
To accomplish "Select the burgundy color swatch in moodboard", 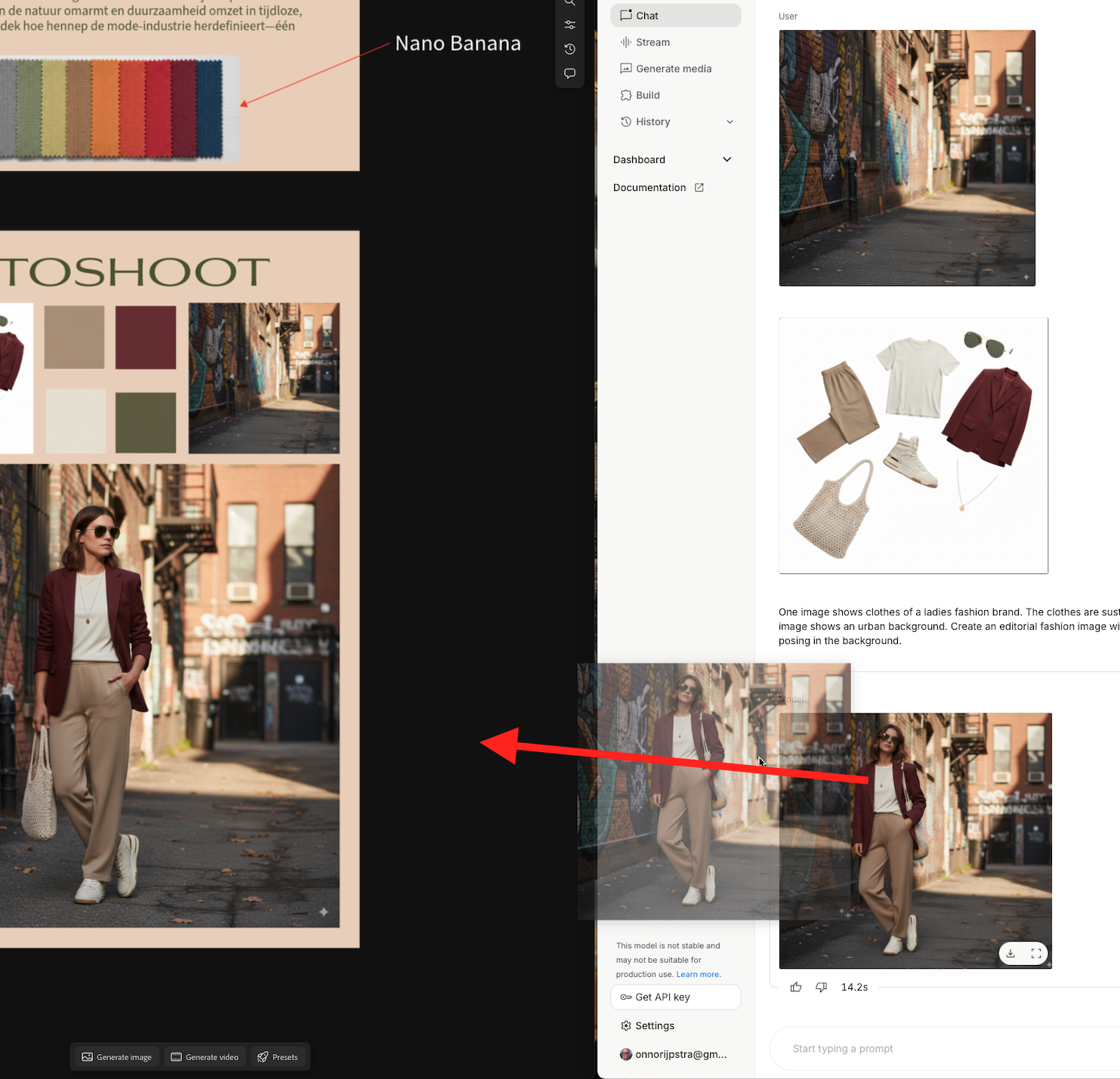I will (x=146, y=337).
